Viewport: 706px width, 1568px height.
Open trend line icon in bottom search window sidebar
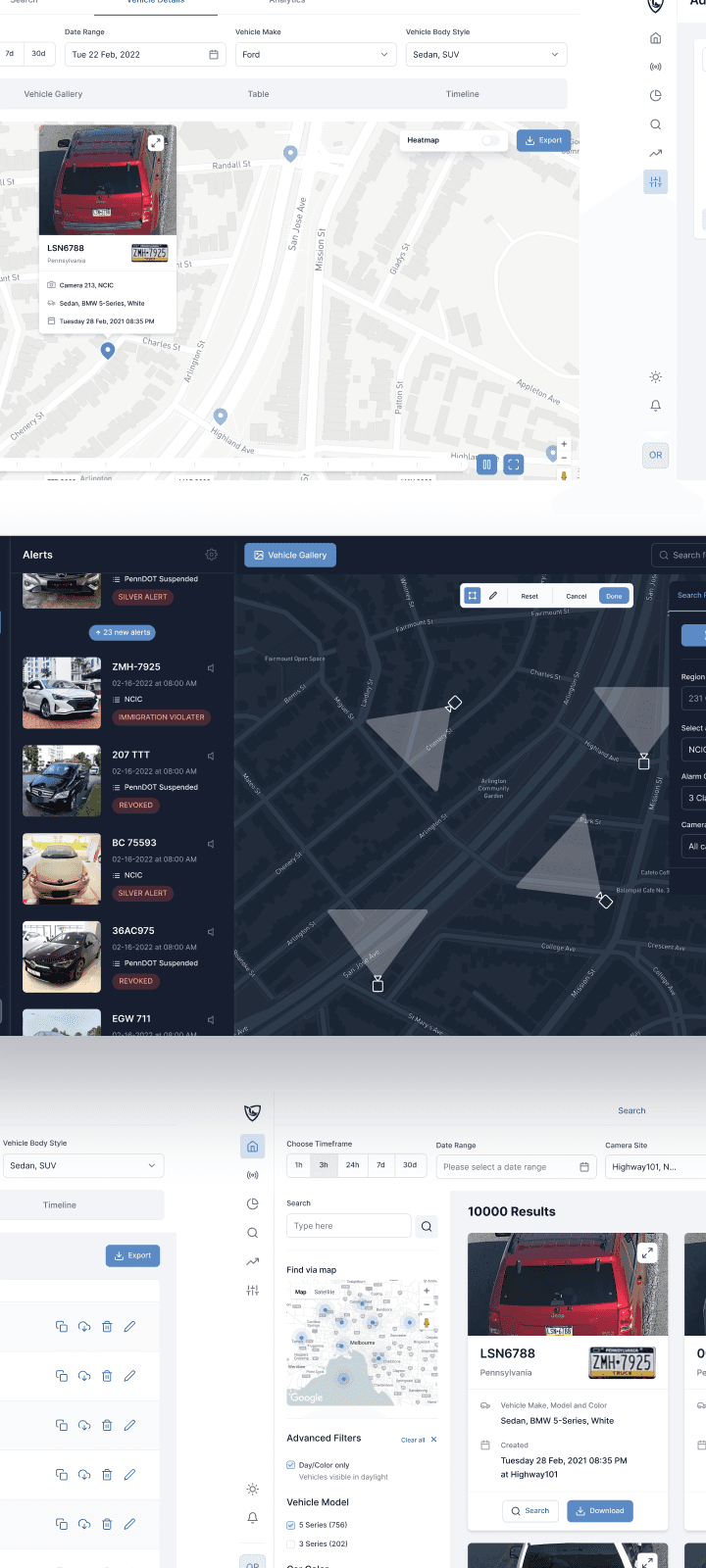[252, 1261]
